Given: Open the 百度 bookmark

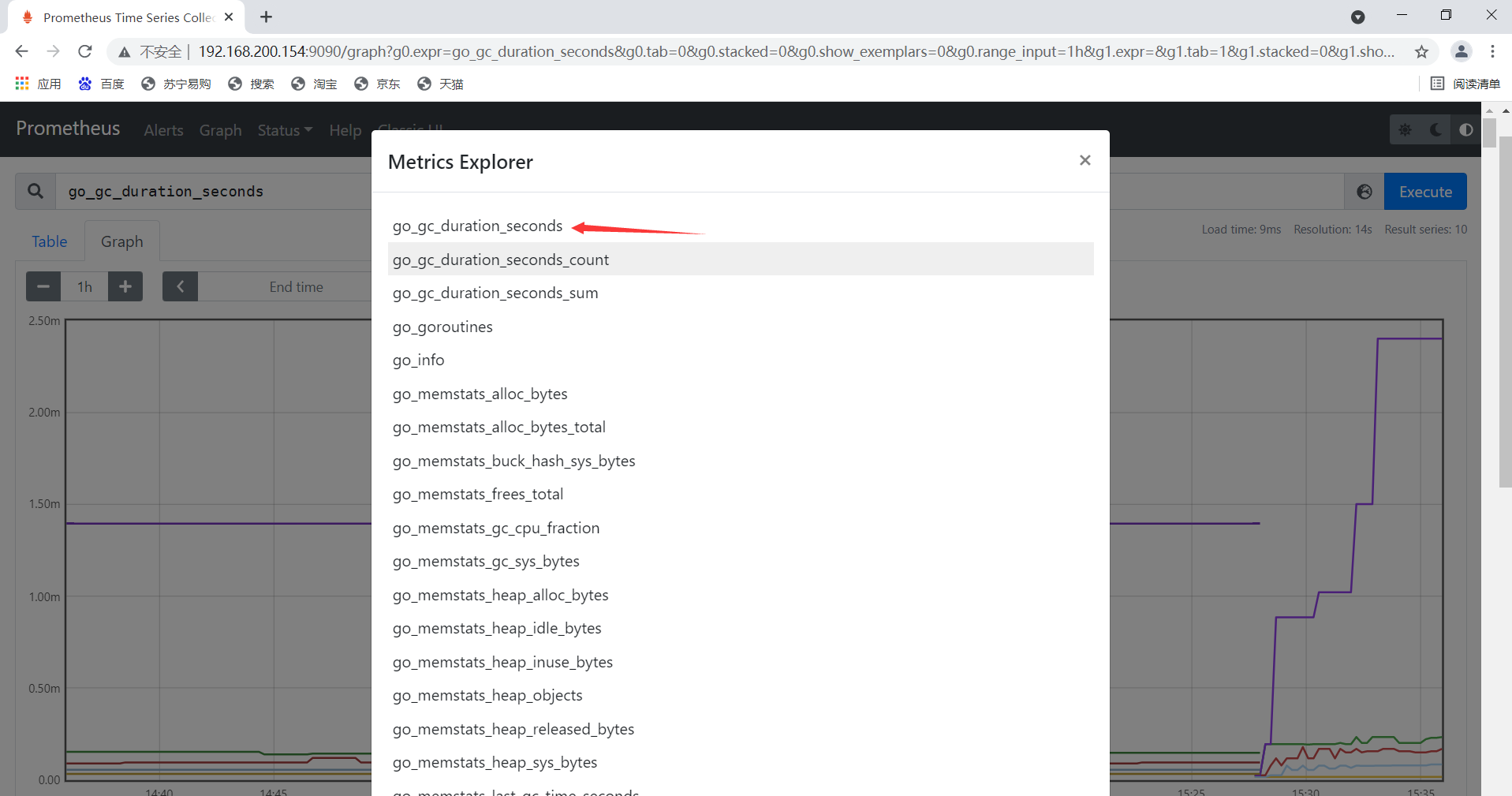Looking at the screenshot, I should tap(101, 84).
